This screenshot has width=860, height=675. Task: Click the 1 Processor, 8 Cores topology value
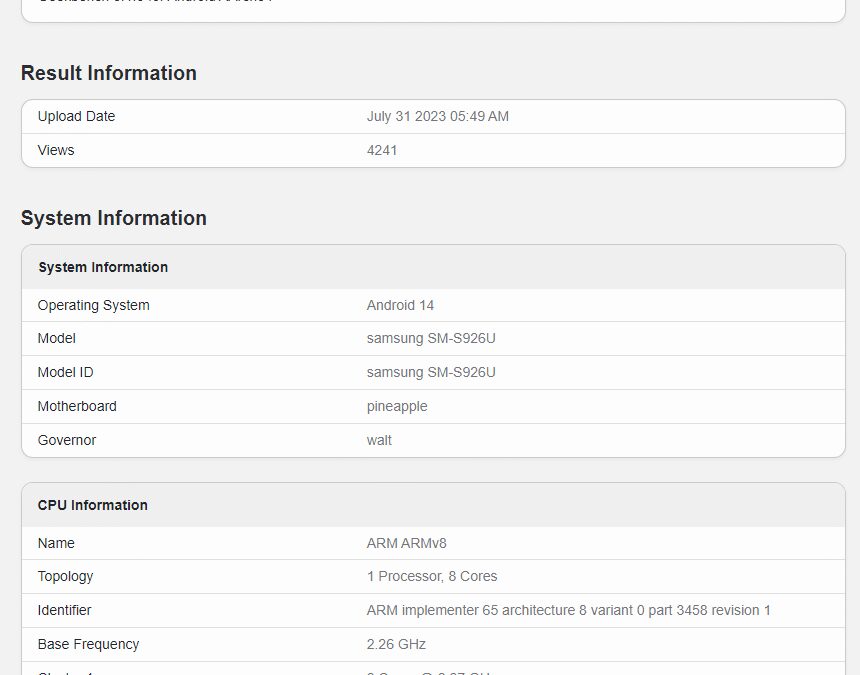[x=431, y=576]
